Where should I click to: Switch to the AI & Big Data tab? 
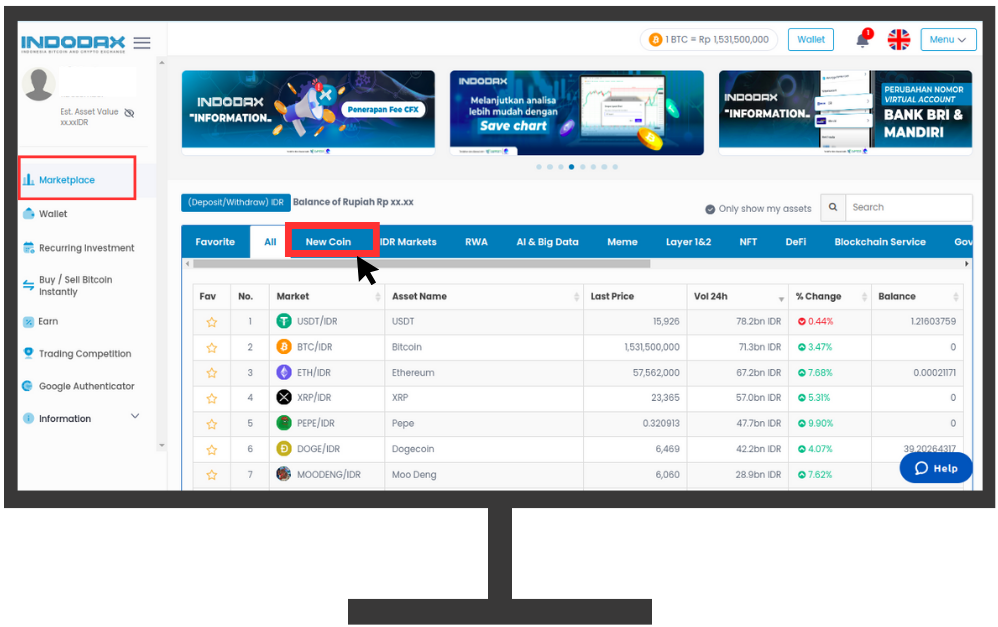click(547, 242)
